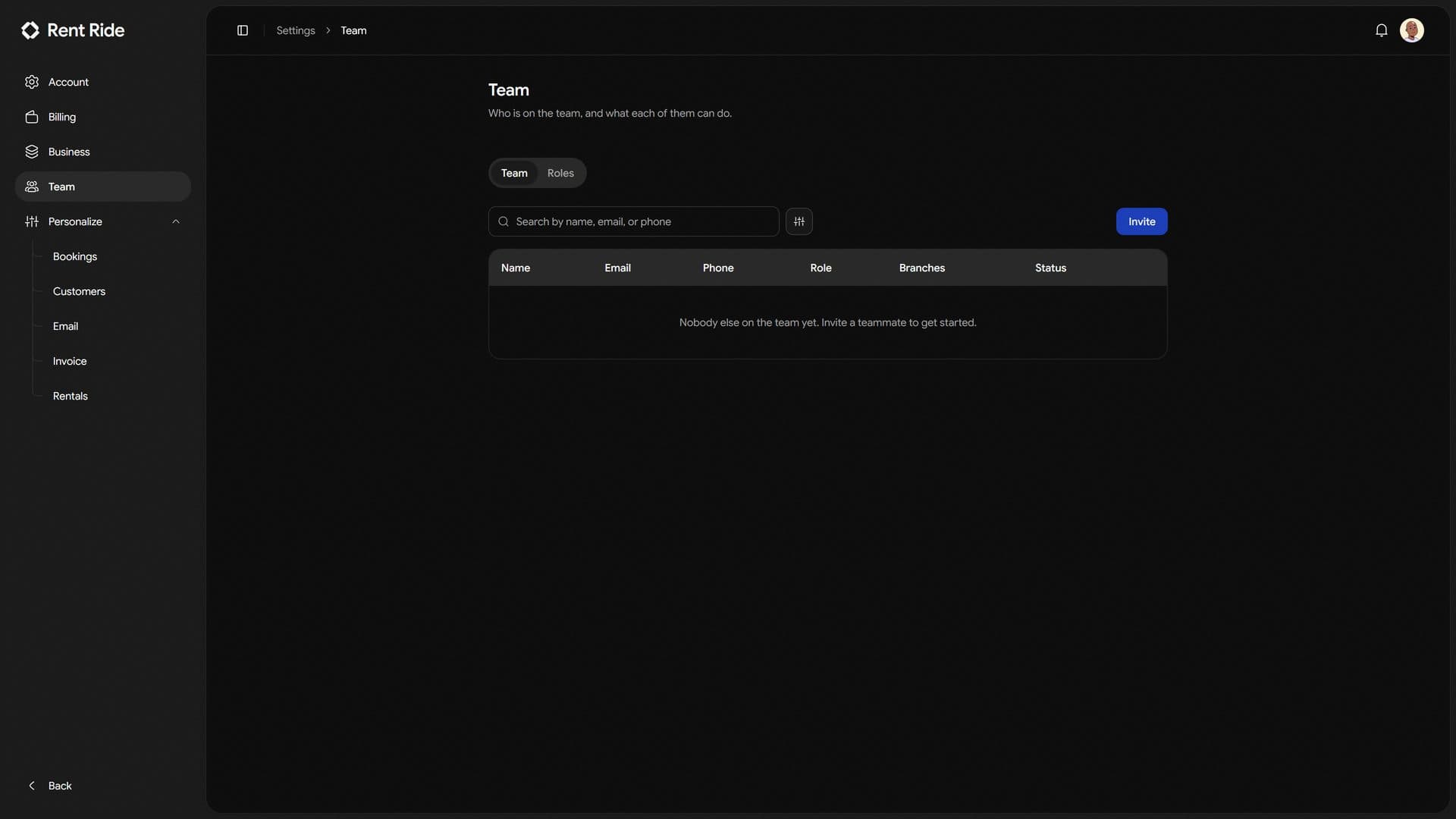Screen dimensions: 1456x819
Task: Click the Email column header
Action: tap(617, 268)
